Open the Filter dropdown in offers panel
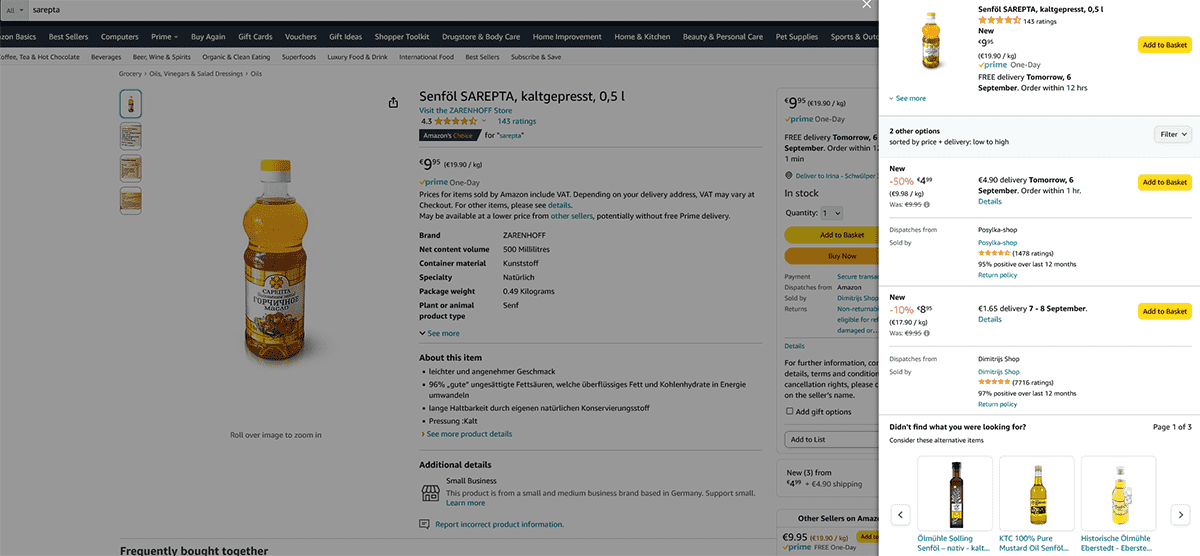This screenshot has height=556, width=1200. click(x=1172, y=134)
